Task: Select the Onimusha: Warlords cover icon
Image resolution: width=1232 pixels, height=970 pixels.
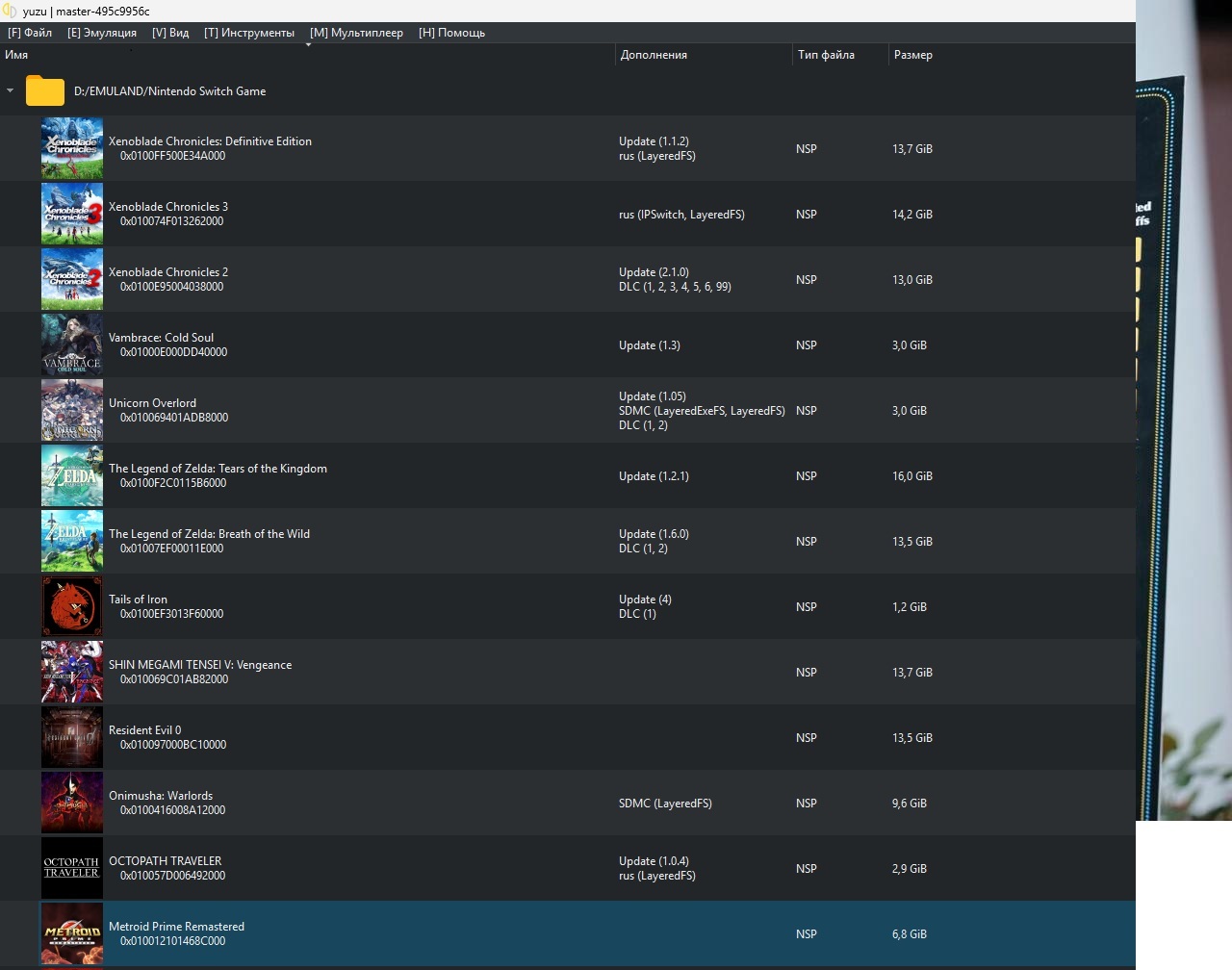Action: (x=72, y=803)
